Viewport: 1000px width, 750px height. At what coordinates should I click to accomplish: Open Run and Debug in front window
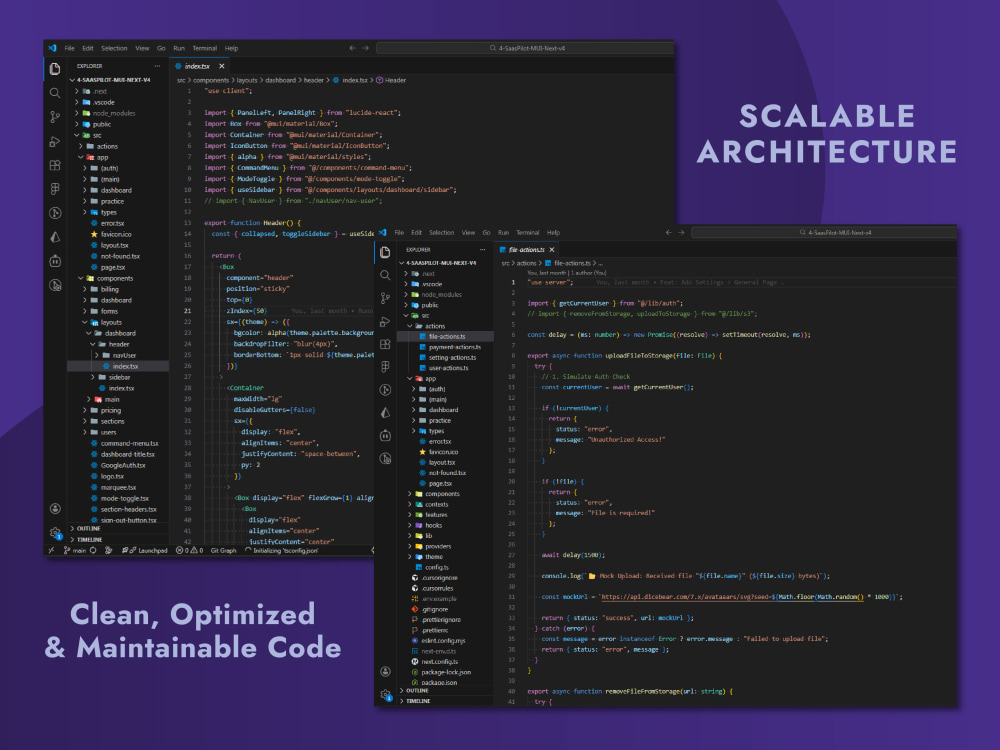point(385,321)
